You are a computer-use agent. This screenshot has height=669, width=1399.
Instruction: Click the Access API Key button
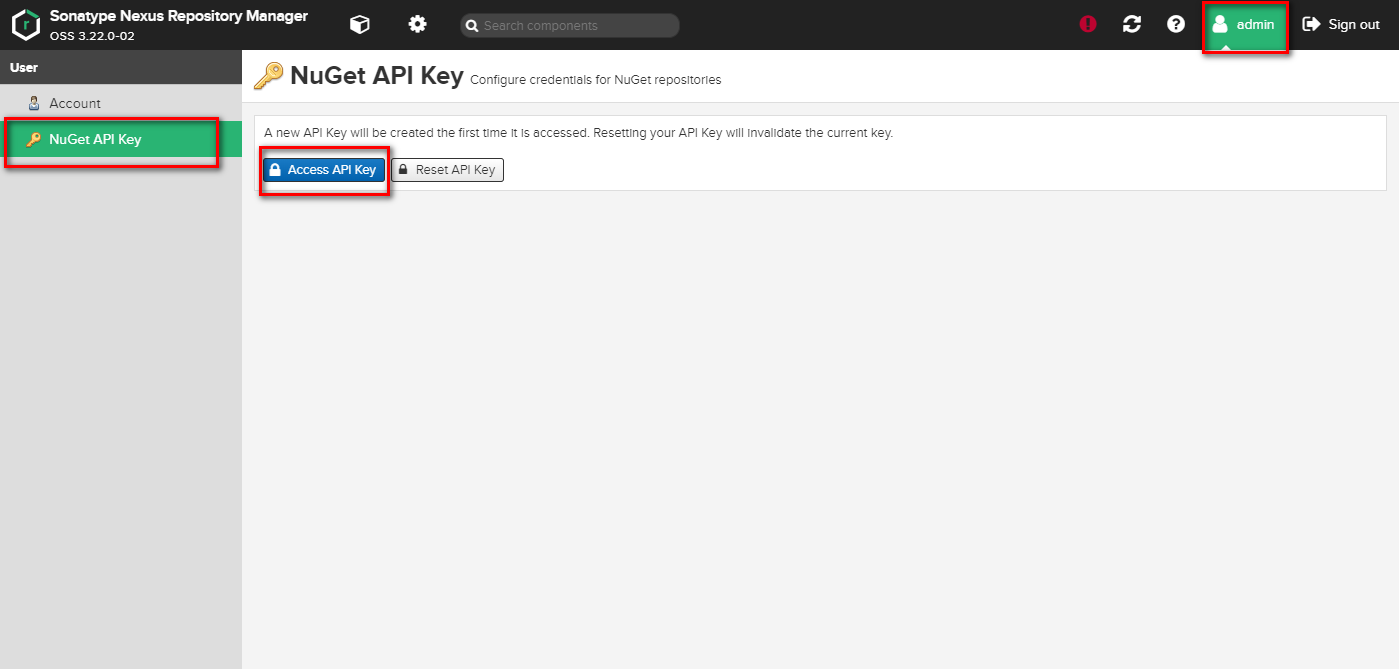pyautogui.click(x=324, y=170)
